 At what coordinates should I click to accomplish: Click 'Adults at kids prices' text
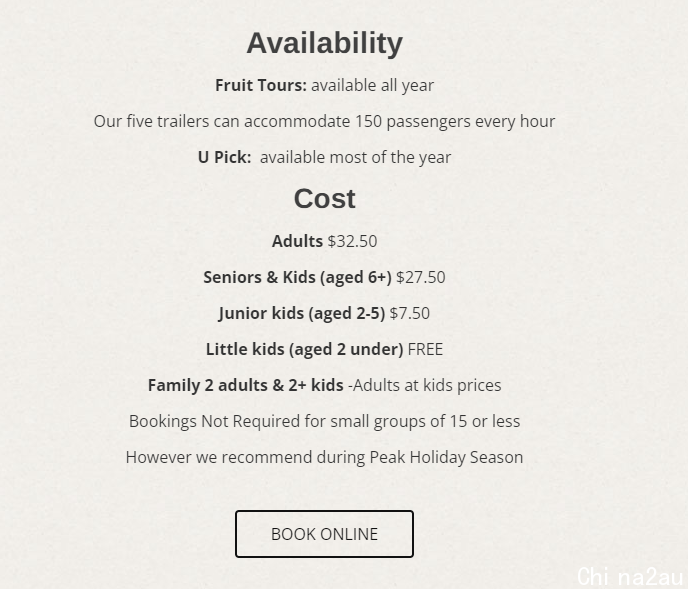click(x=427, y=385)
